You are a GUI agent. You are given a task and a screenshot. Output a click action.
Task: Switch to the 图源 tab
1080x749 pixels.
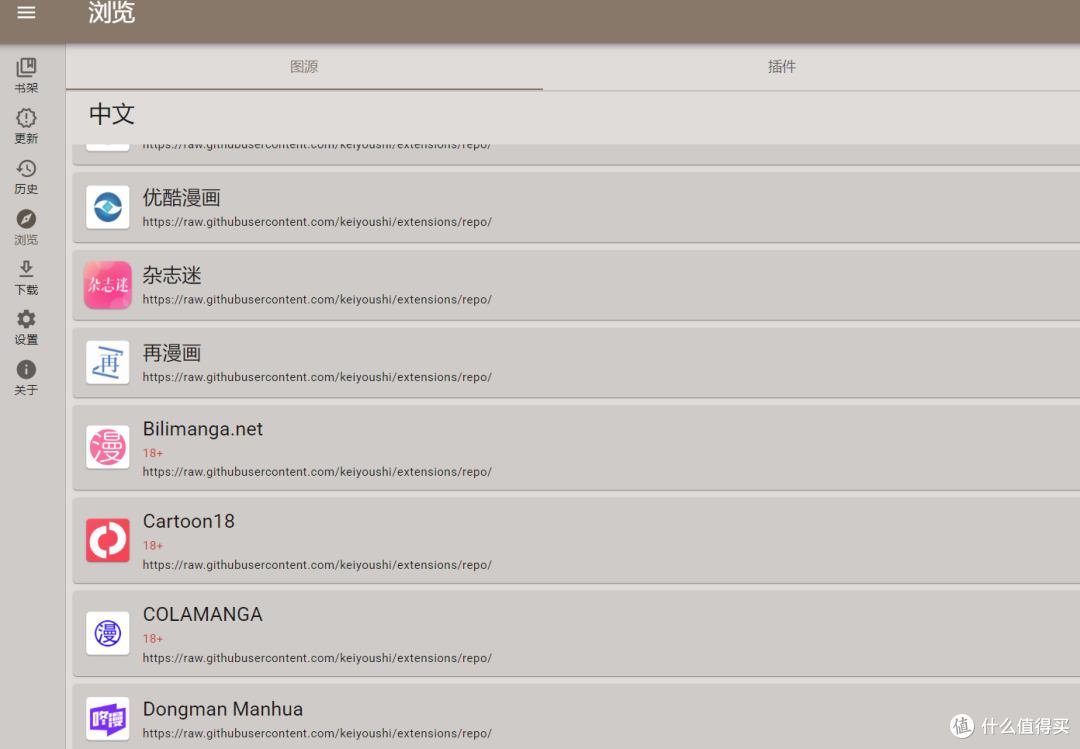[x=304, y=67]
